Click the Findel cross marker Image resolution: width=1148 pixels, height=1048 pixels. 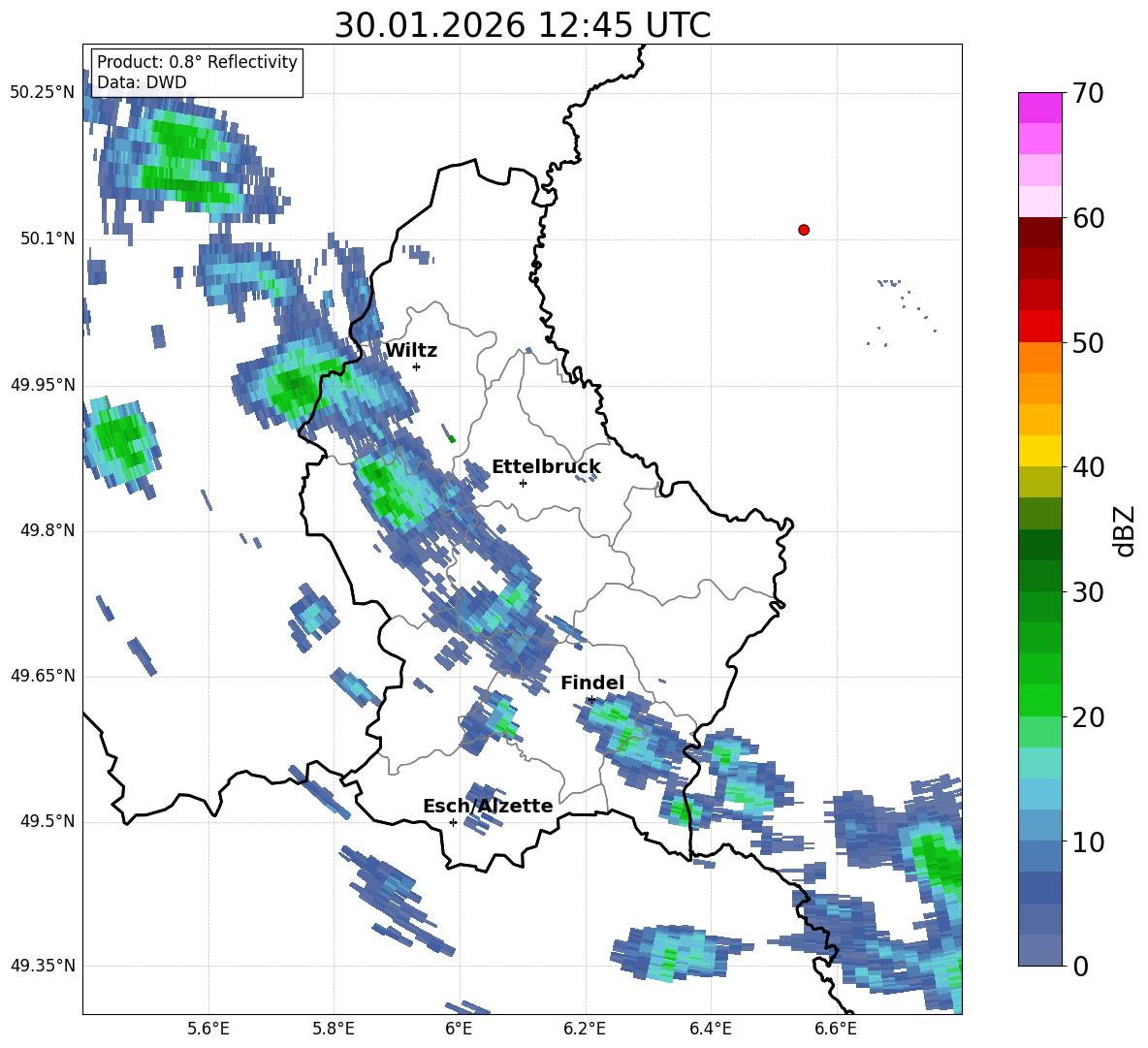591,700
